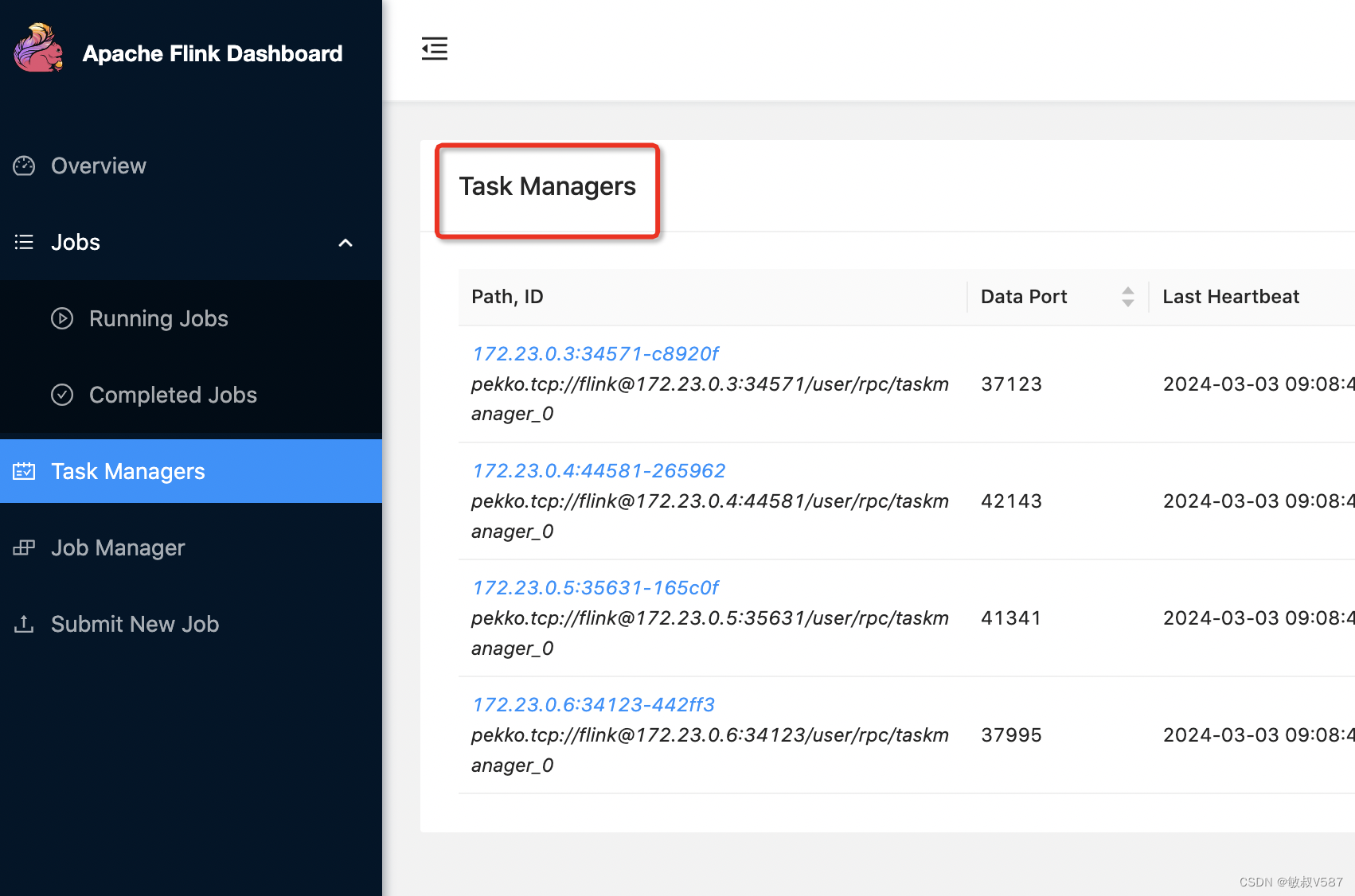1355x896 pixels.
Task: Click the Apache Flink squirrel logo
Action: coord(38,48)
